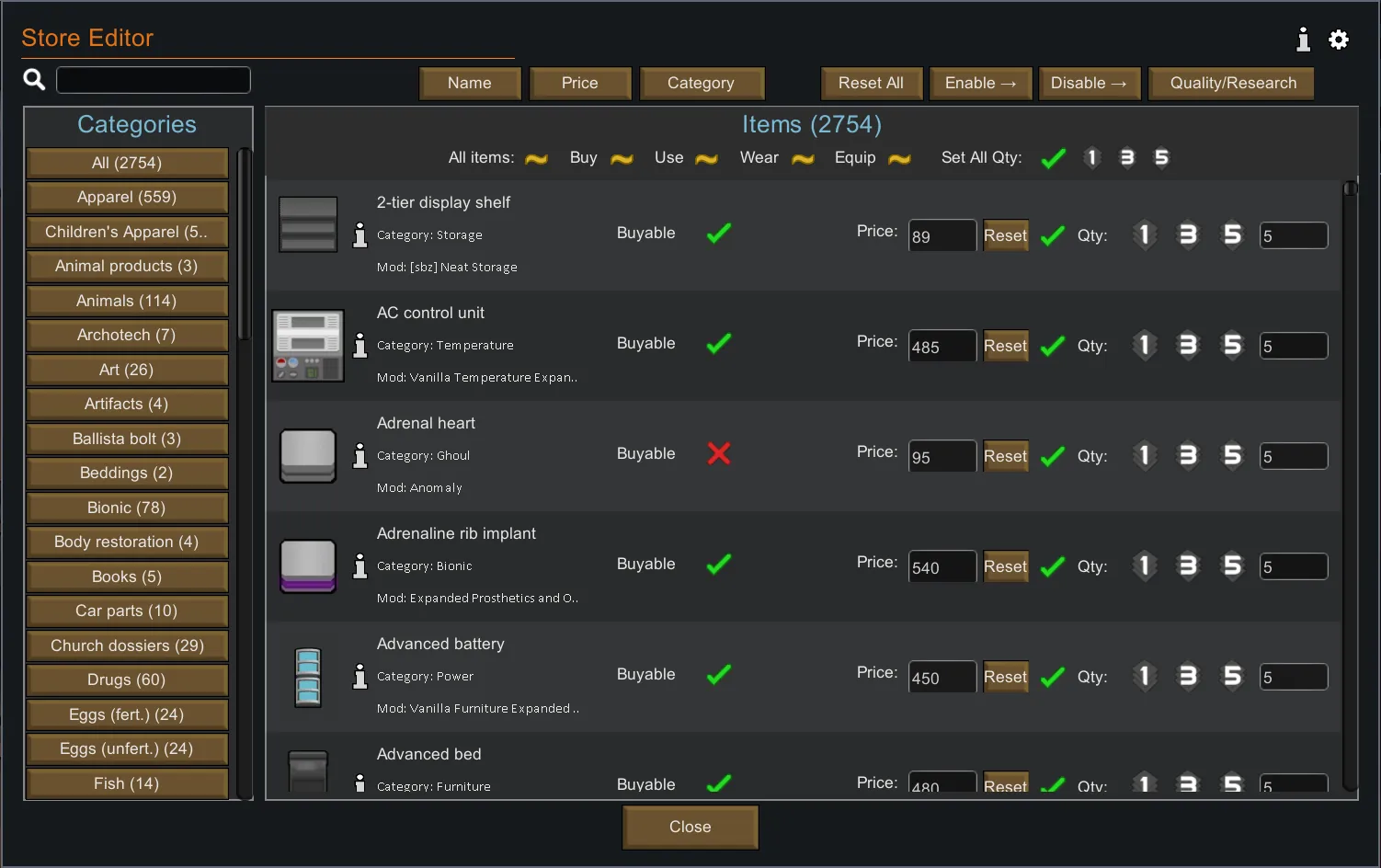Set 2-tier display shelf quantity to 1
This screenshot has height=868, width=1381.
(x=1144, y=234)
